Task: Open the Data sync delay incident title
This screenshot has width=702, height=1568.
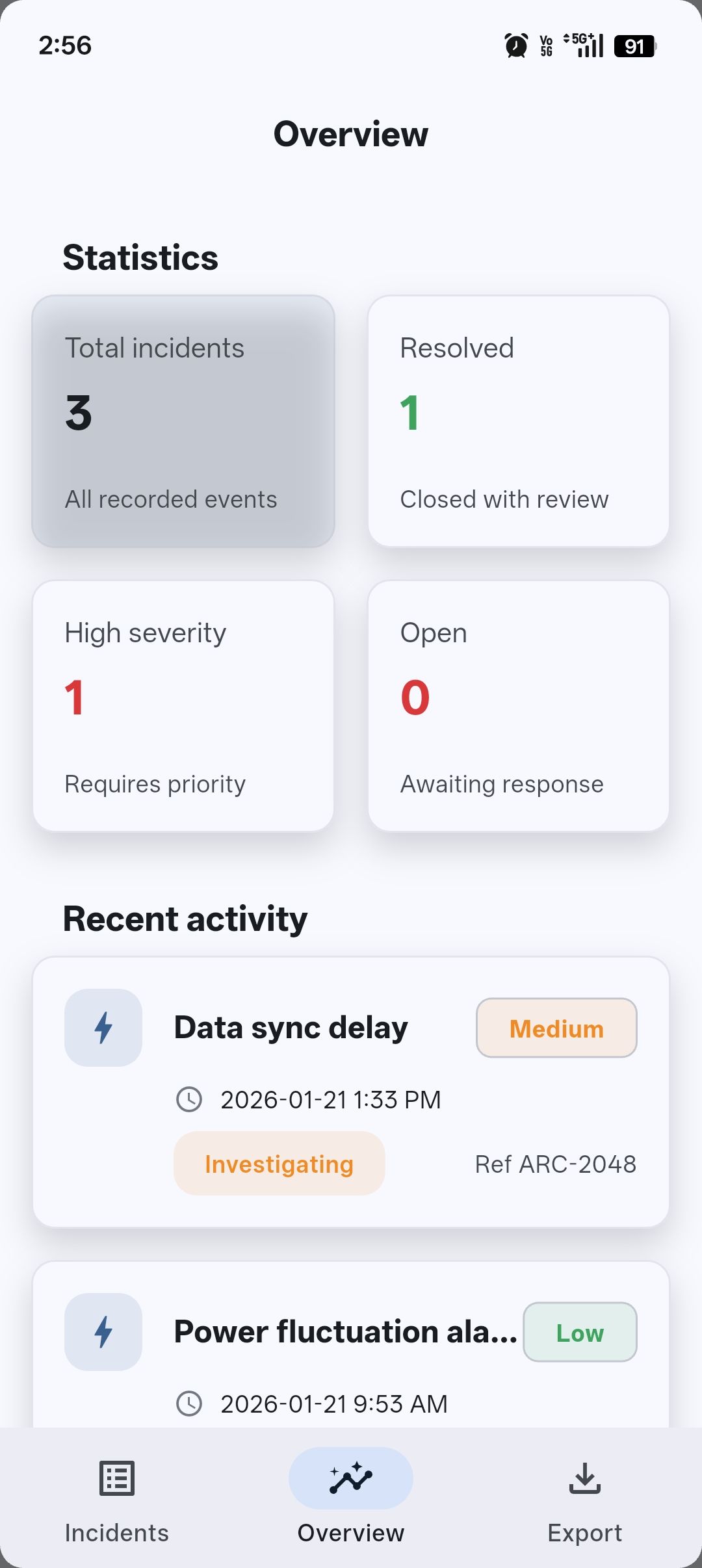Action: click(x=291, y=1028)
